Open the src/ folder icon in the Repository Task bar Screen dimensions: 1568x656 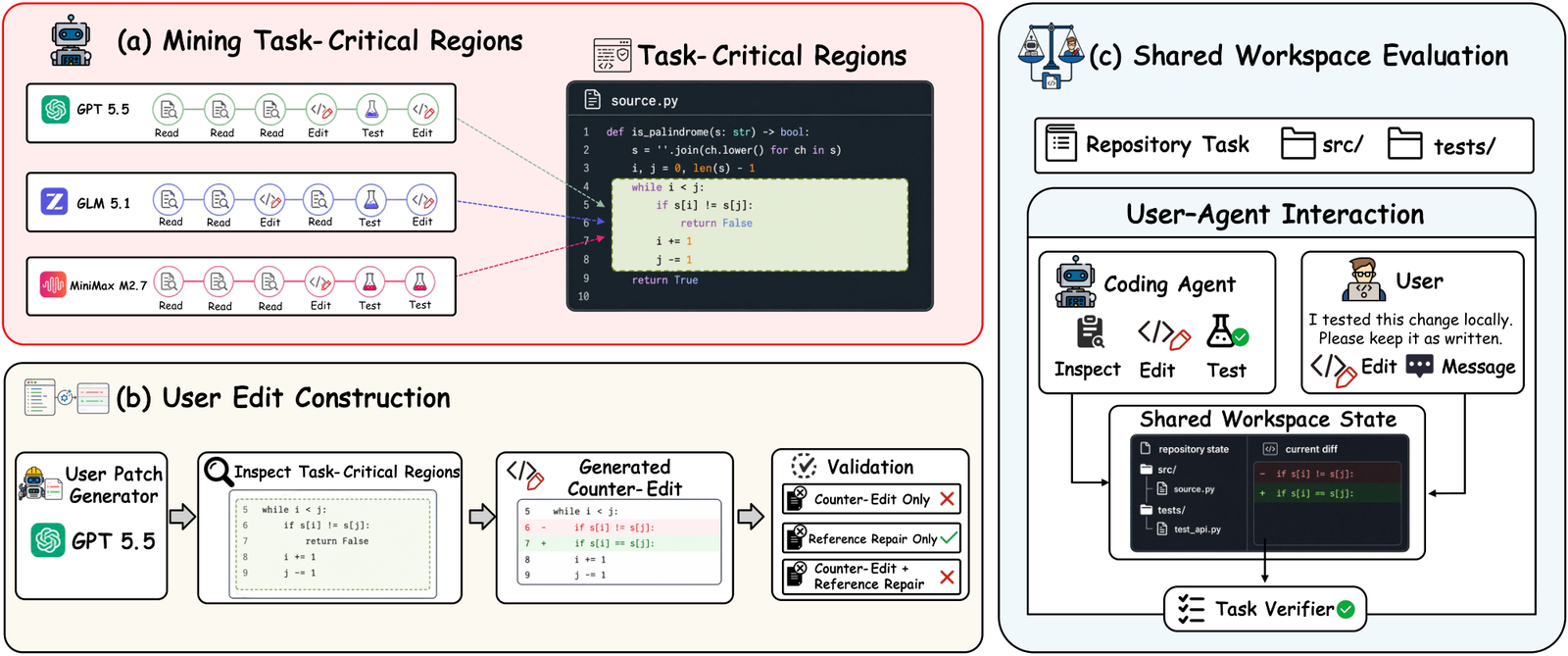click(1298, 143)
